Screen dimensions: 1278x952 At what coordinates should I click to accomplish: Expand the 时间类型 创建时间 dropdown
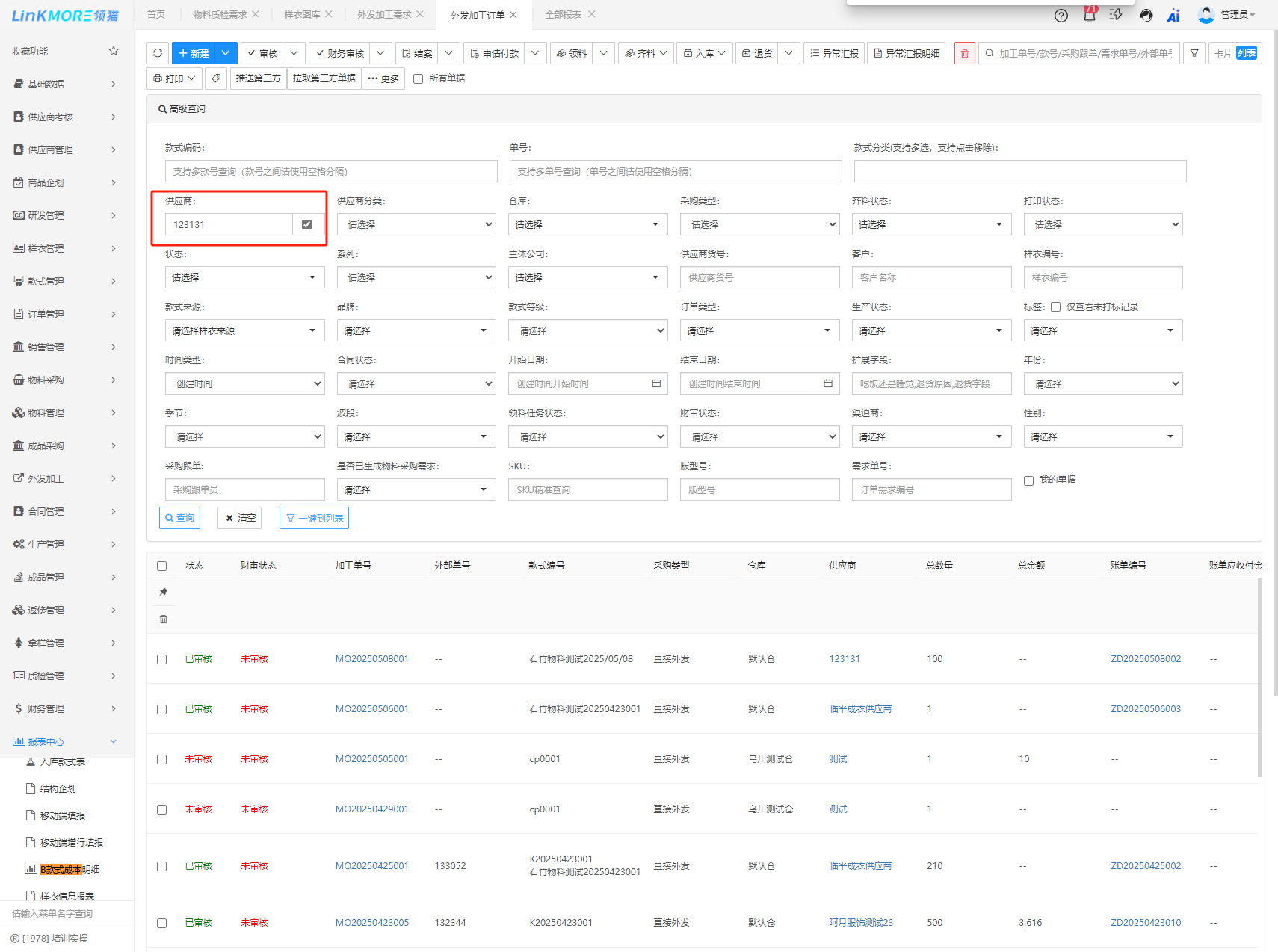coord(244,383)
